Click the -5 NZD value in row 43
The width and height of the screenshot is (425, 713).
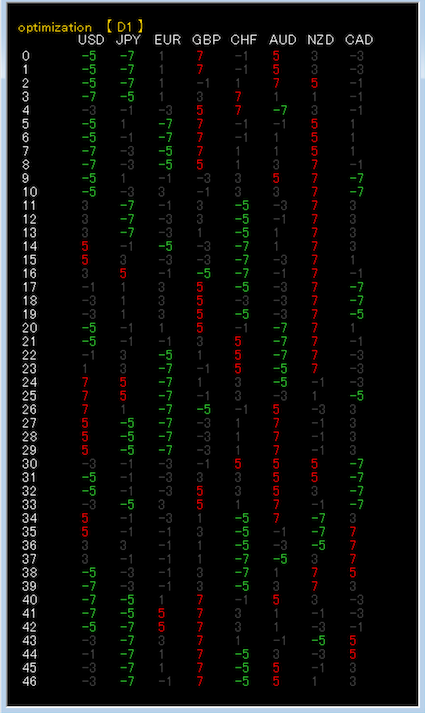click(318, 641)
